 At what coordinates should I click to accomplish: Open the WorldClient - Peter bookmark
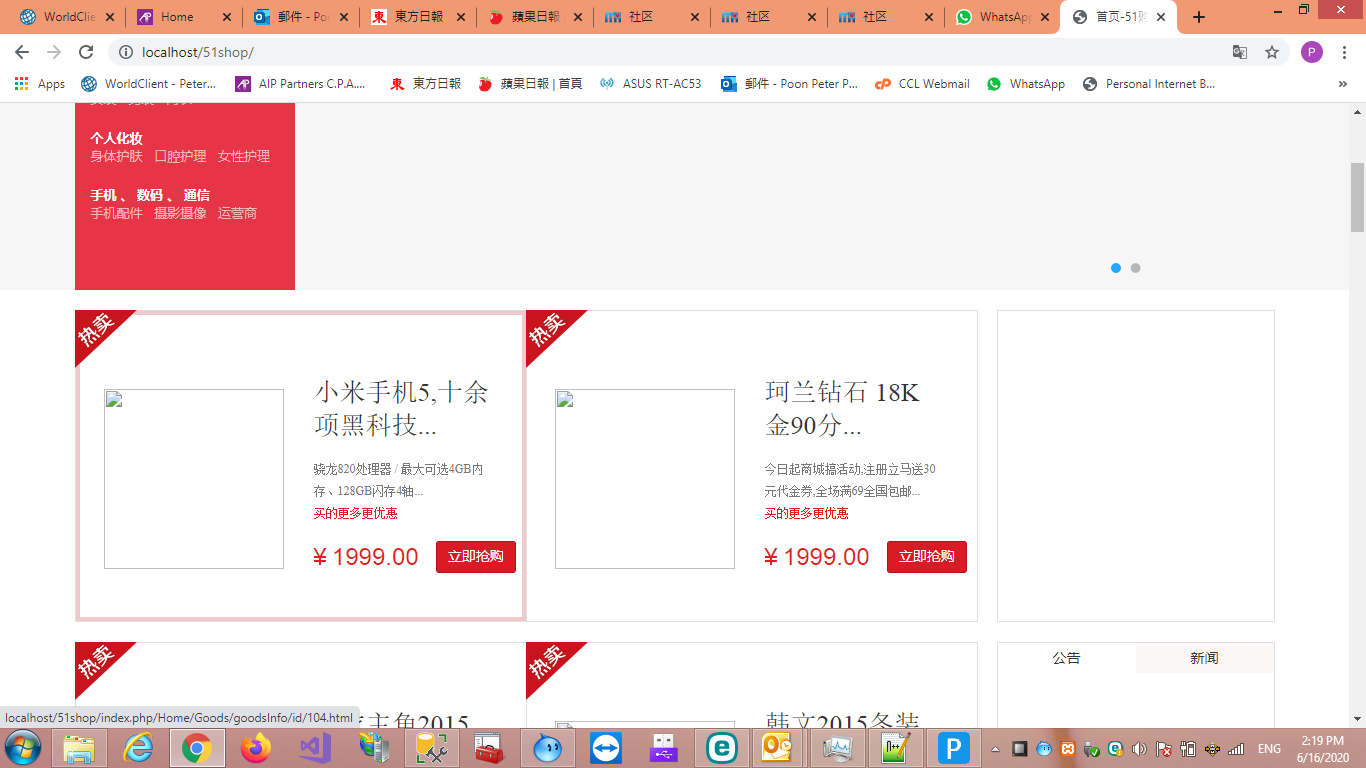(148, 84)
